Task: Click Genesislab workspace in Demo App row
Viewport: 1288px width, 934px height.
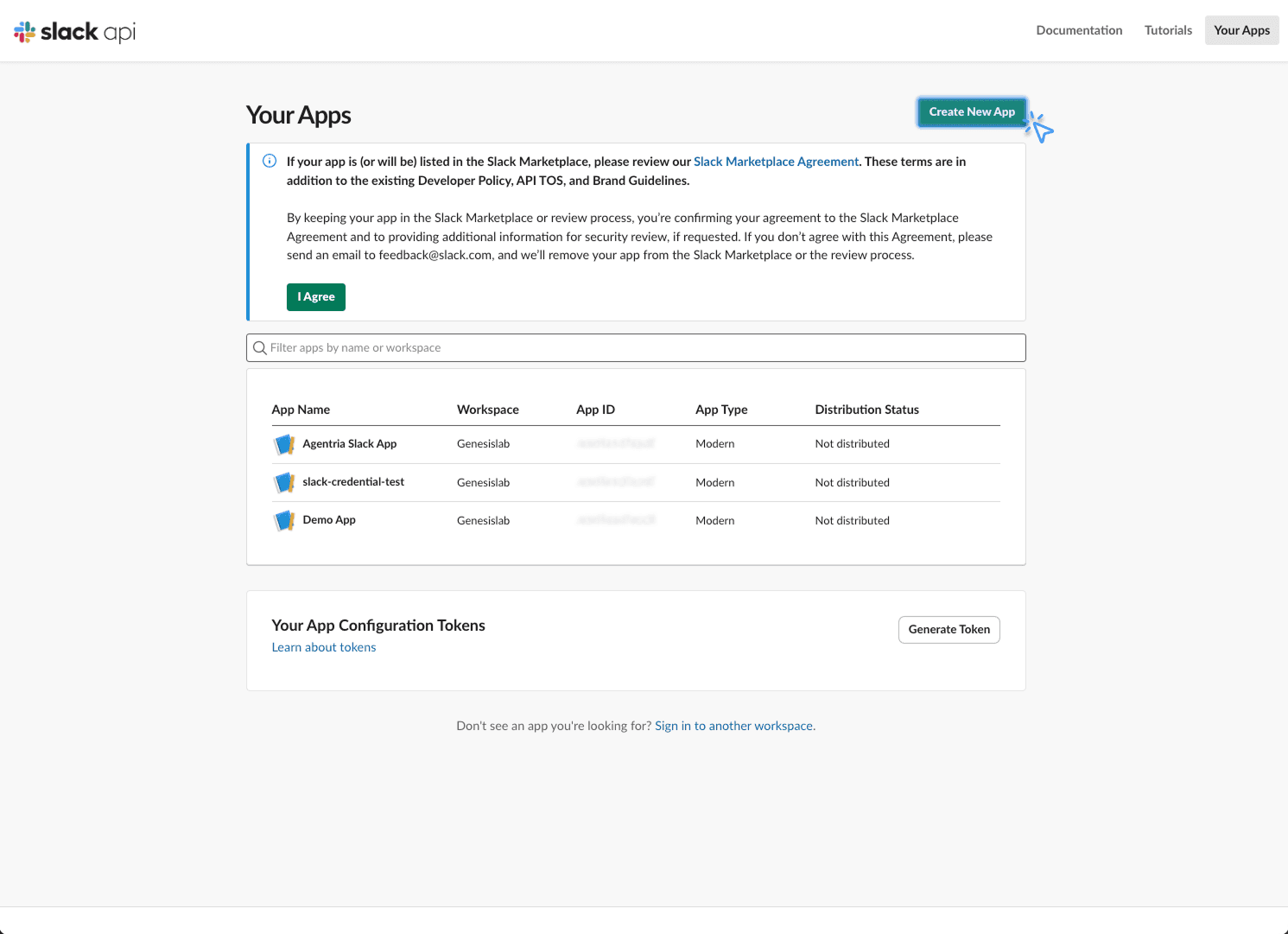Action: [x=483, y=521]
